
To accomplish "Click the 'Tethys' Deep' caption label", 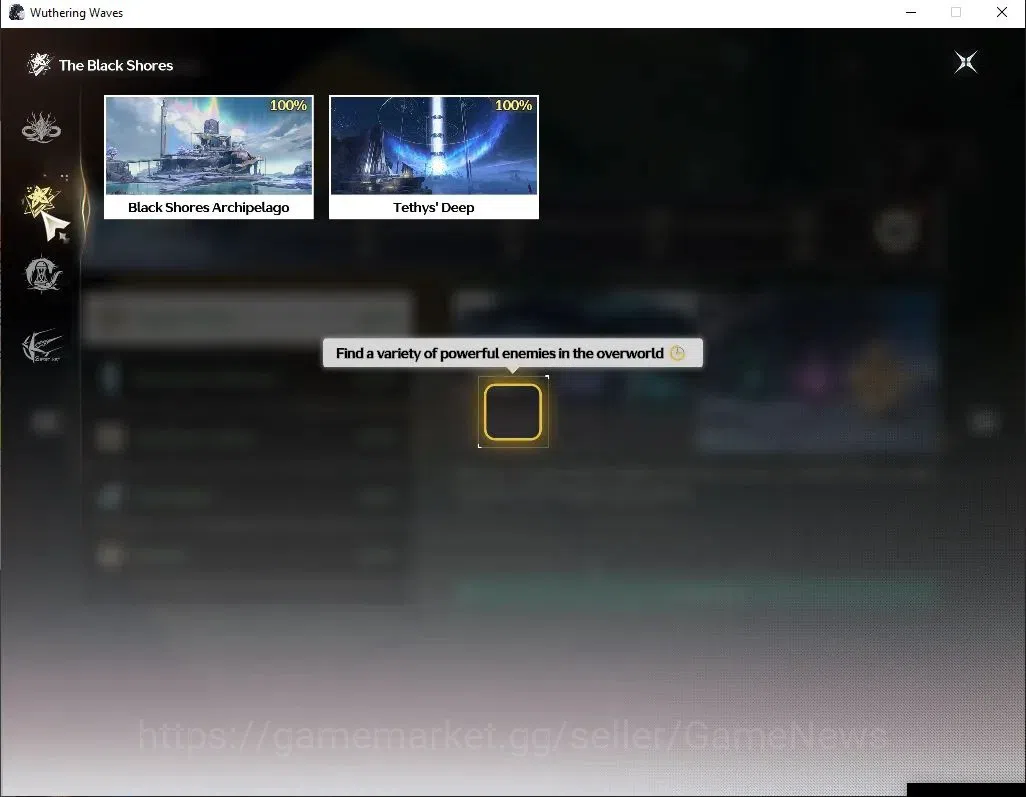I will (x=434, y=207).
